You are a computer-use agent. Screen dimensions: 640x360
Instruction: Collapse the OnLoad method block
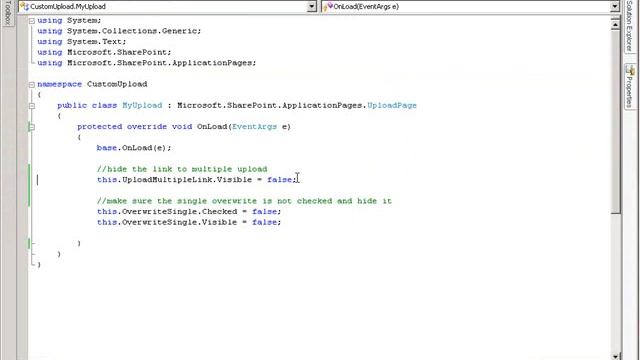(31, 127)
